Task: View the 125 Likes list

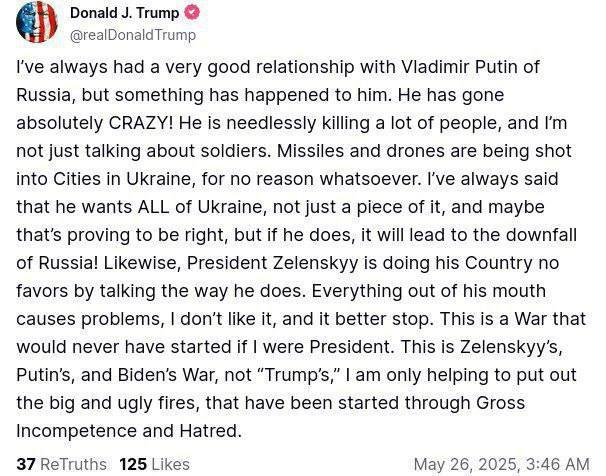Action: (x=154, y=464)
